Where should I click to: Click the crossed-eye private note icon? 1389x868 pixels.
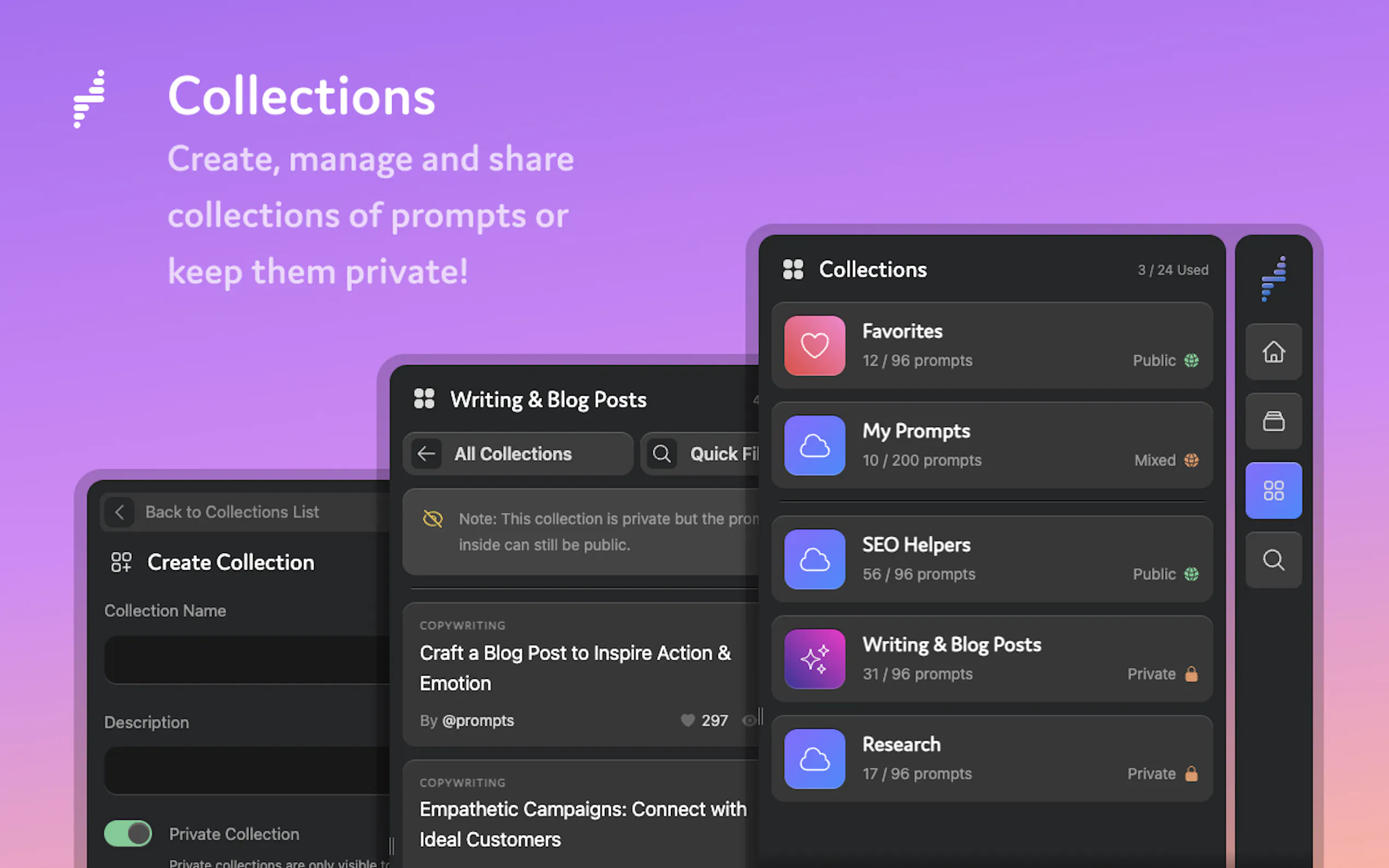tap(433, 518)
